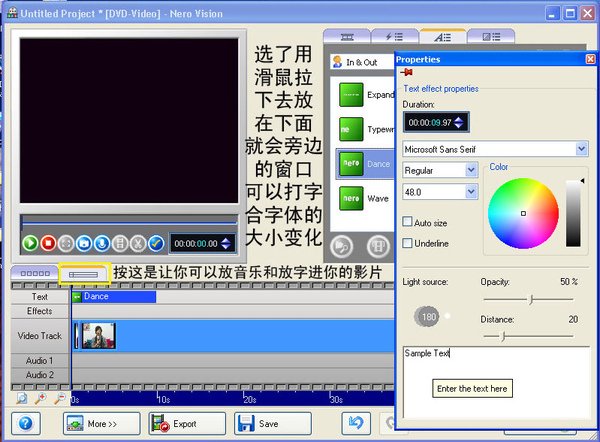The image size is (600, 442).
Task: Click the Opacity slider
Action: coord(528,300)
